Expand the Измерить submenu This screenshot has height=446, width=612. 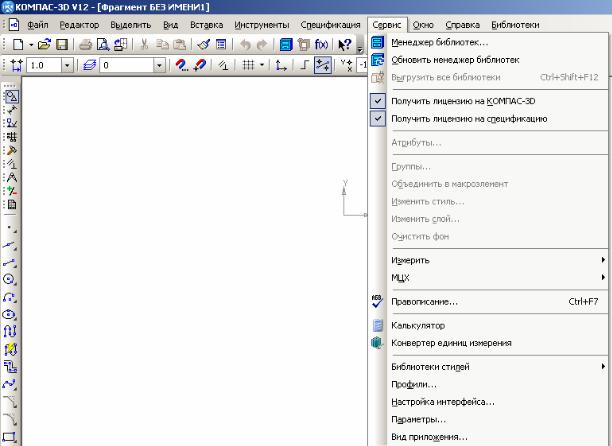[488, 260]
